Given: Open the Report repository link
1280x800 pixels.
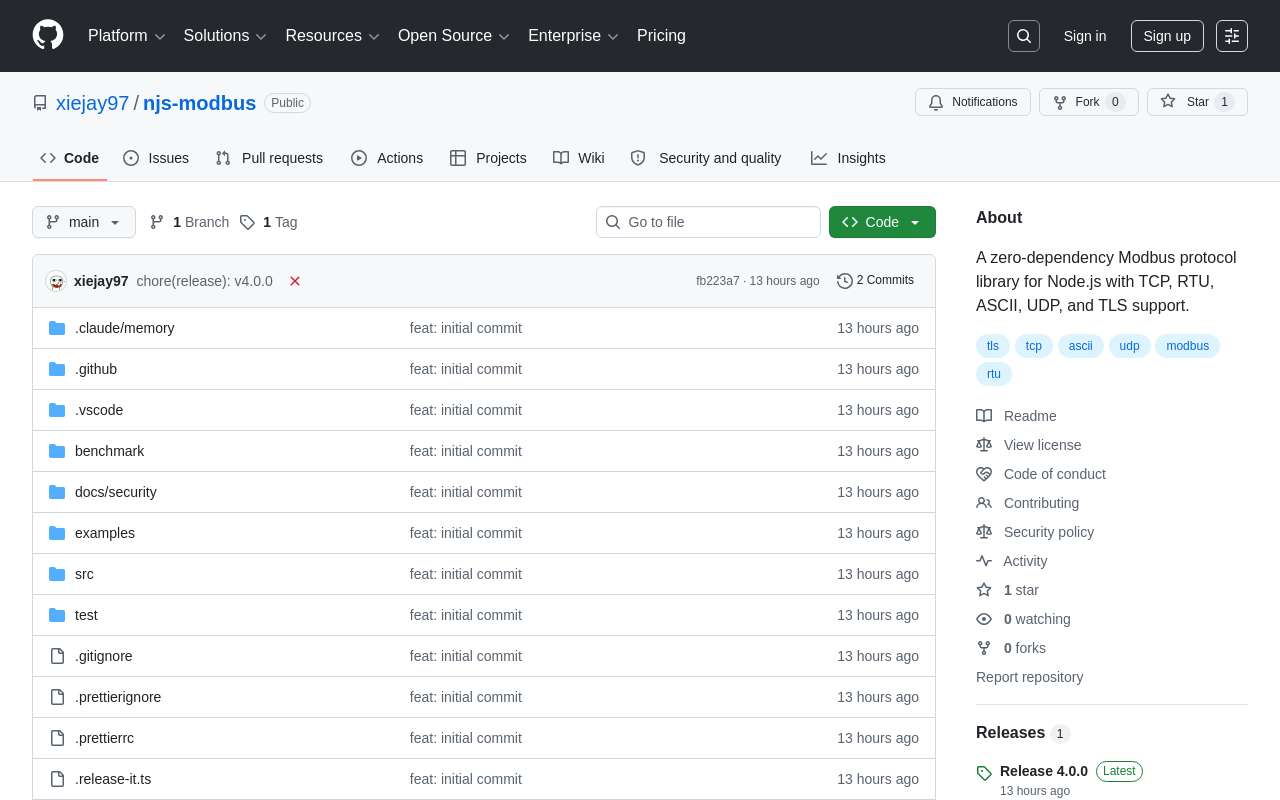Looking at the screenshot, I should [1029, 677].
